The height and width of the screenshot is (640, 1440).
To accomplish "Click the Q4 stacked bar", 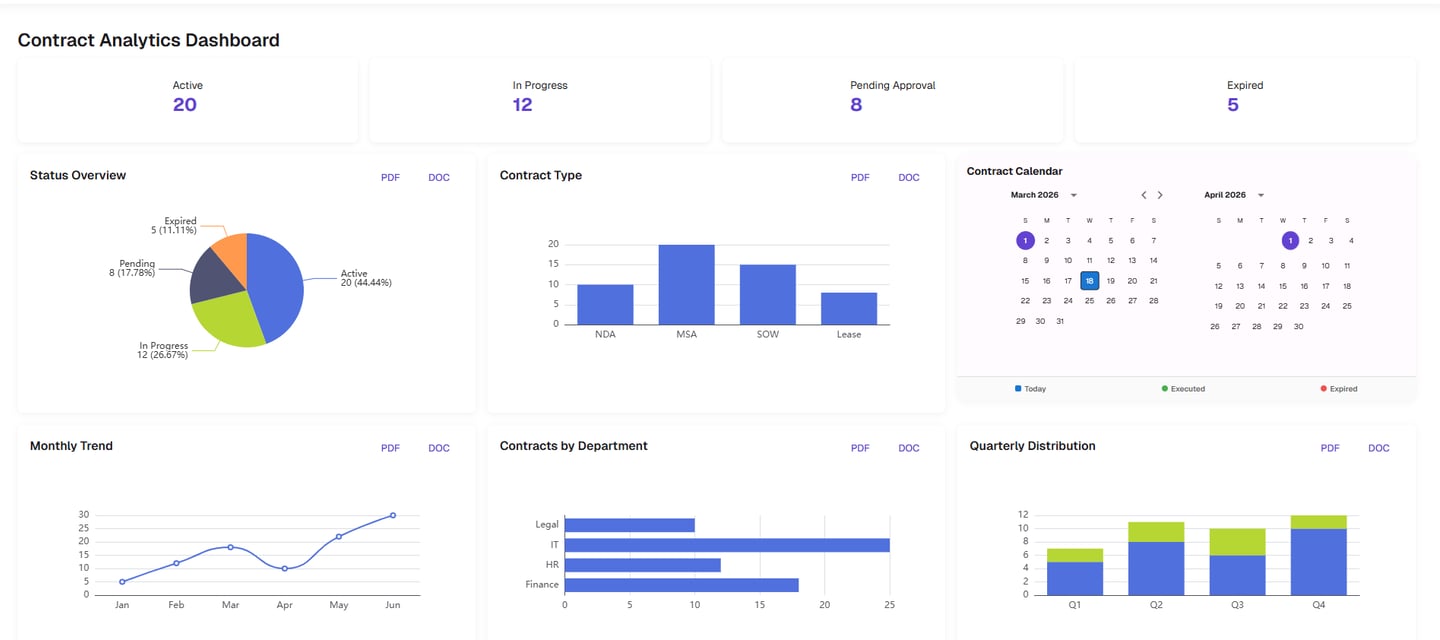I will tap(1319, 555).
